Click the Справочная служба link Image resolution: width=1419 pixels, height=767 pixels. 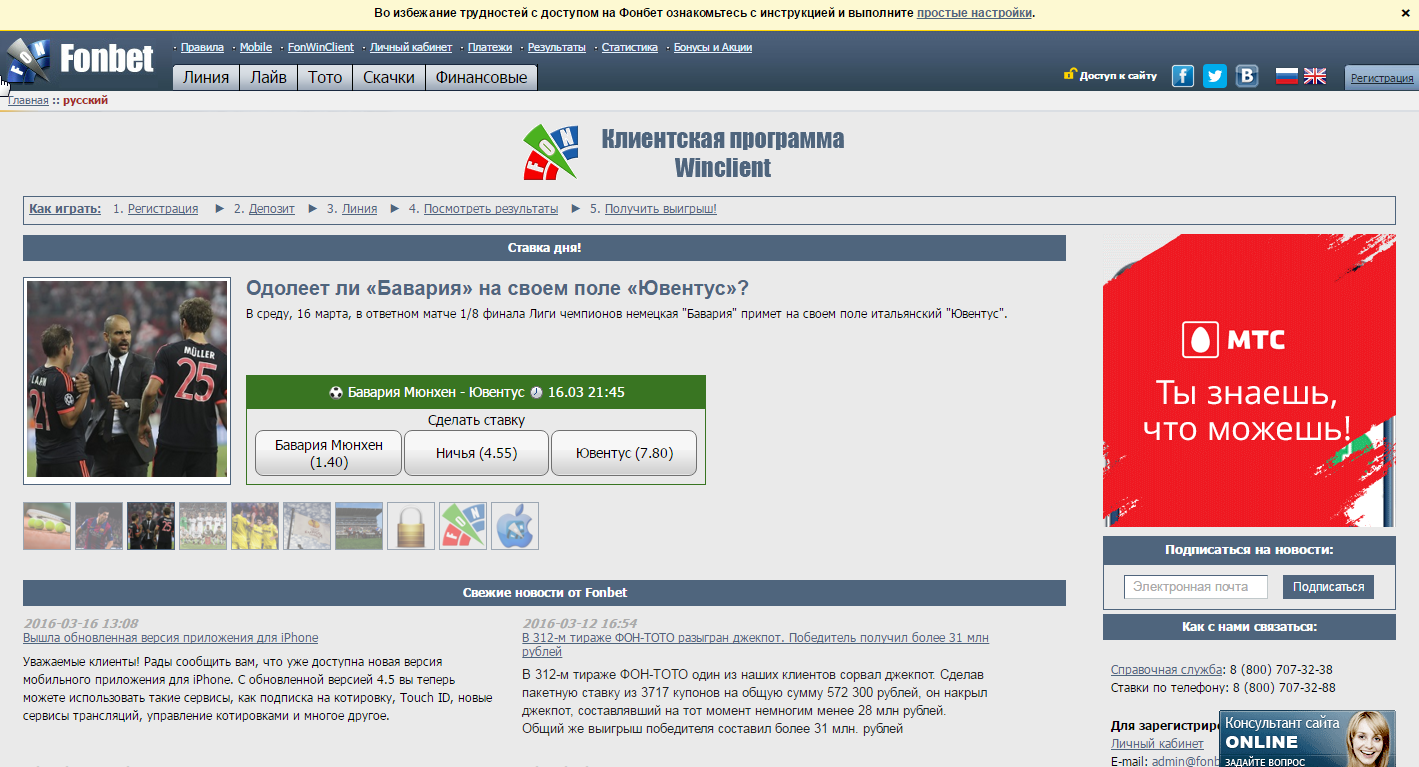(x=1166, y=670)
